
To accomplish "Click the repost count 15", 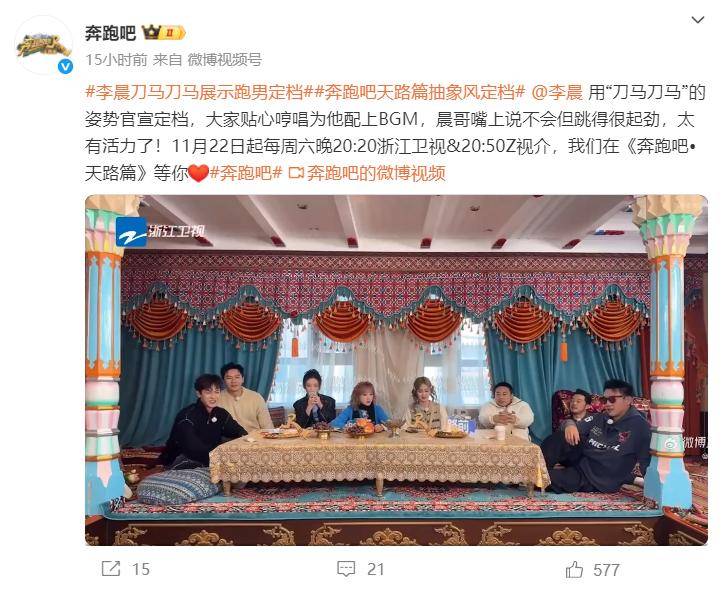I will click(141, 569).
